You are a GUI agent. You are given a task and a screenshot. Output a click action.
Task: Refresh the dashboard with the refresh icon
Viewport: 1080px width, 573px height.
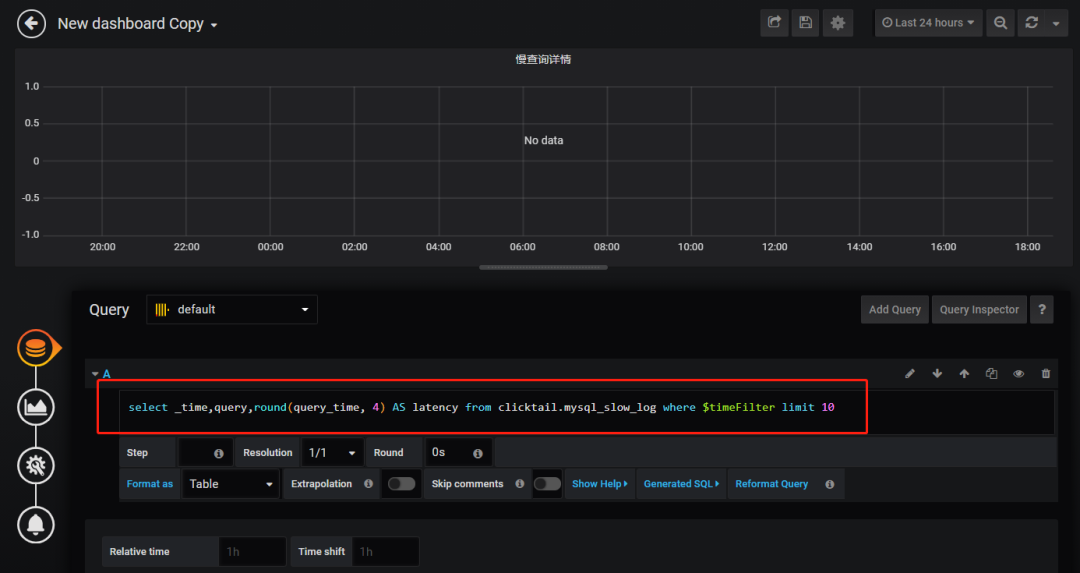(x=1032, y=23)
